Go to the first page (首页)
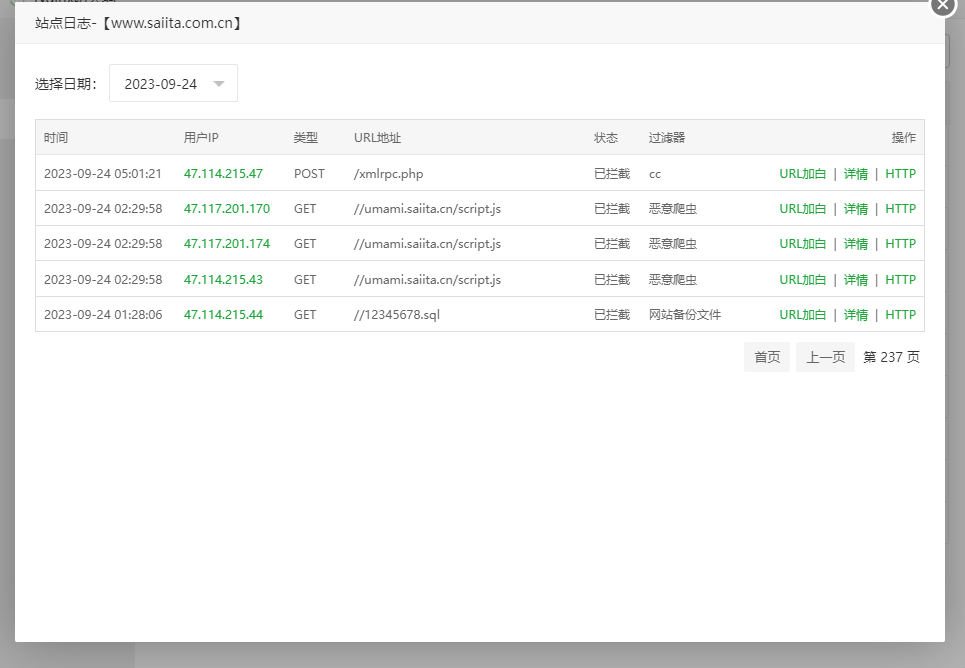 [x=767, y=357]
